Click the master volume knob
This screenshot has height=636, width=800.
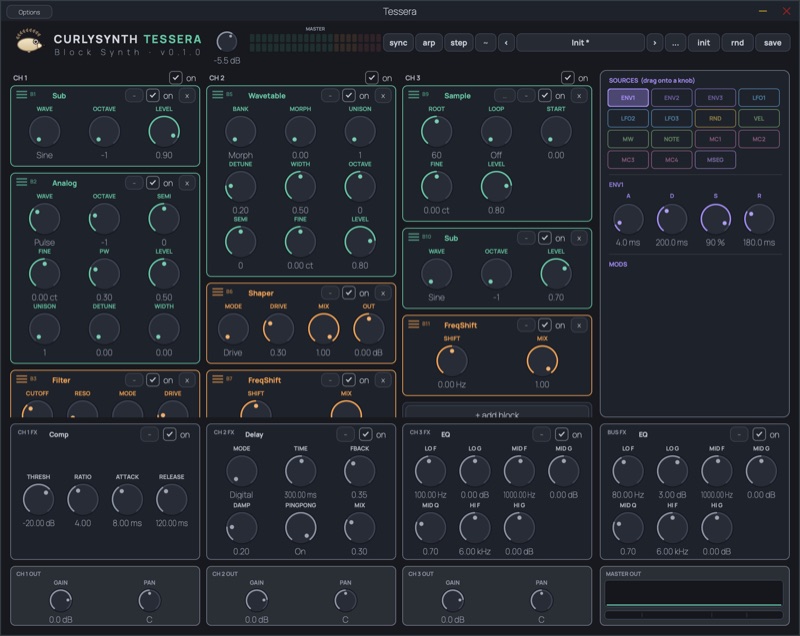227,42
